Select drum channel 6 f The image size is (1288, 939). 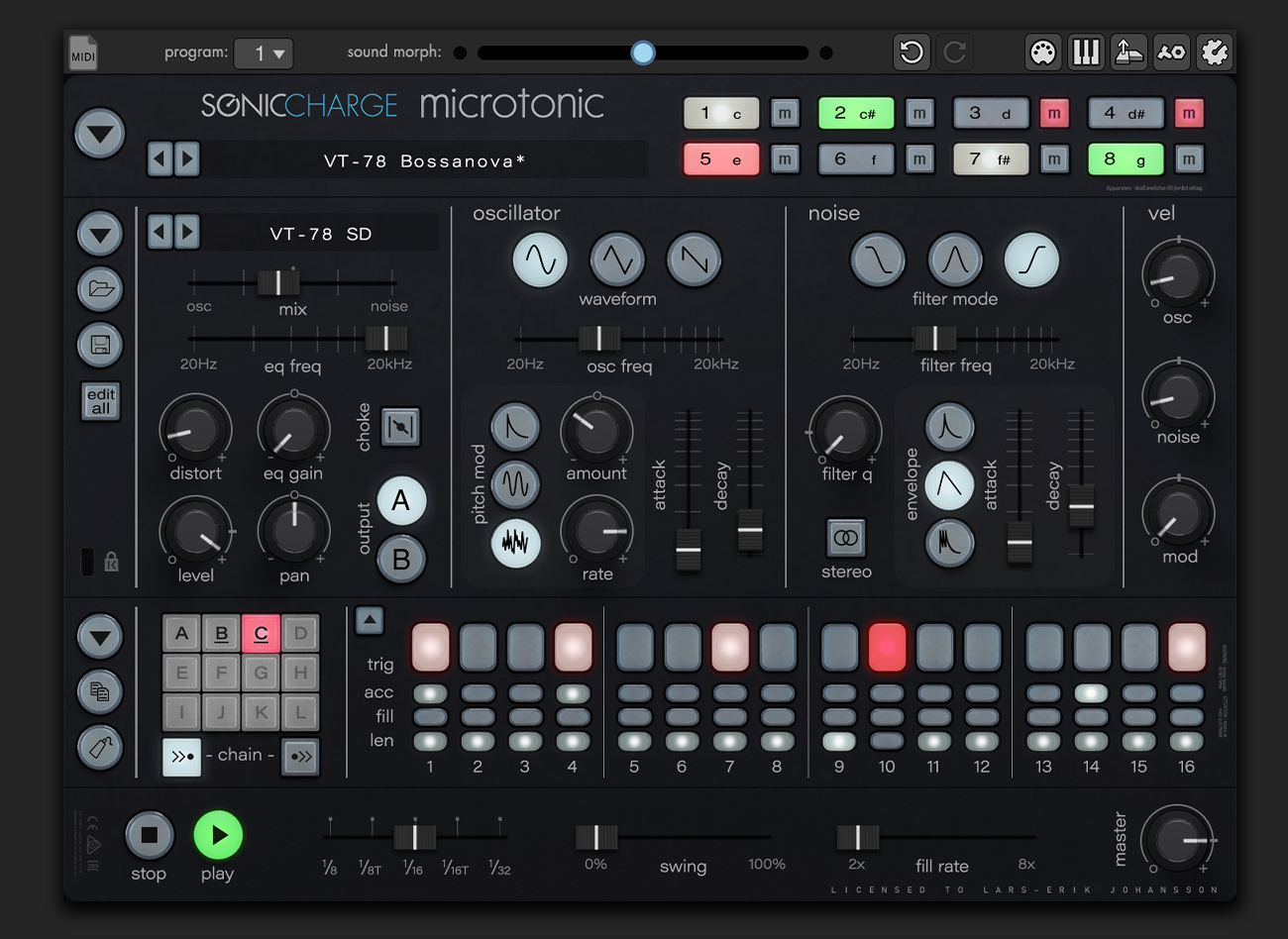856,158
